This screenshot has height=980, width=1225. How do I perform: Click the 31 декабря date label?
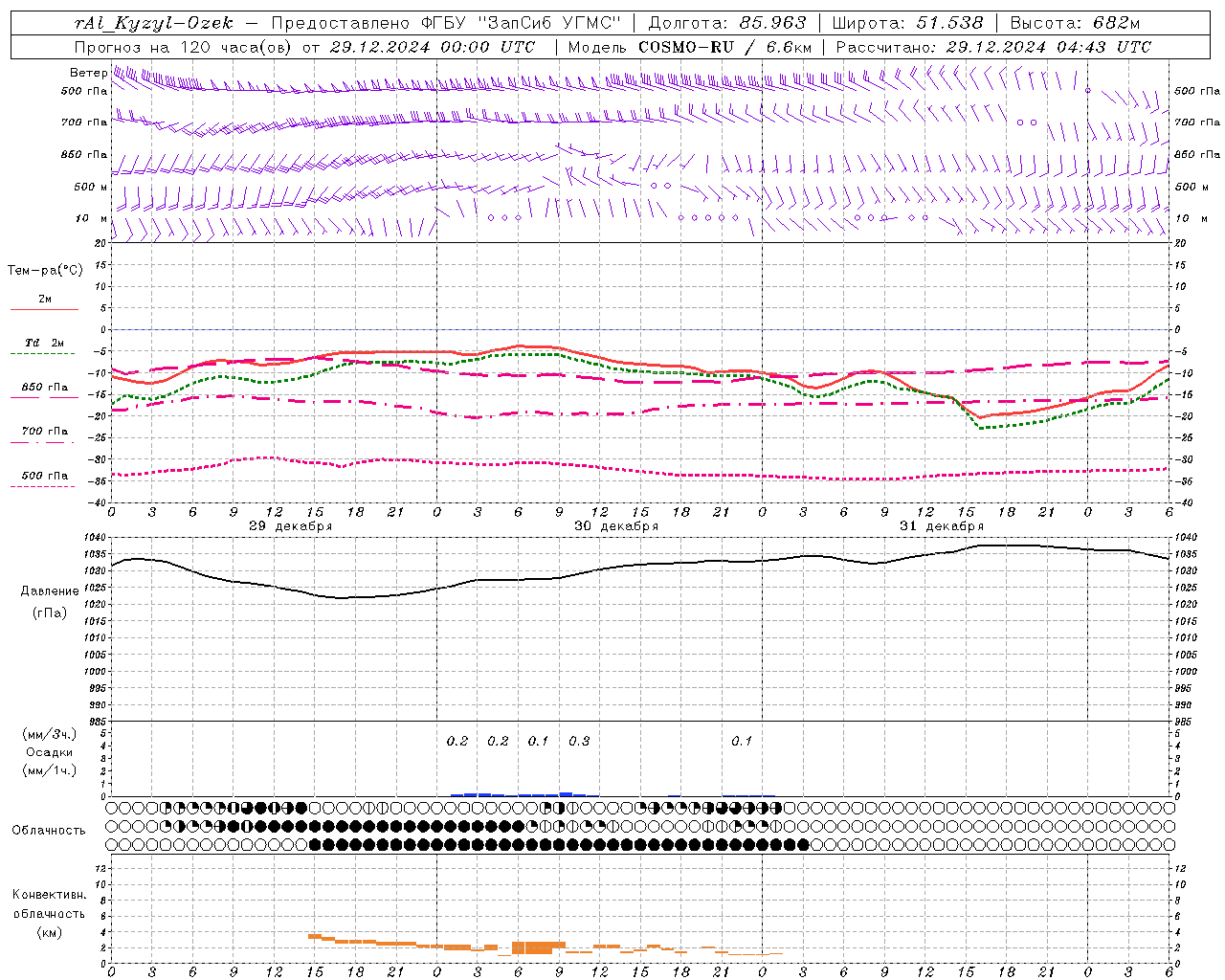[941, 526]
